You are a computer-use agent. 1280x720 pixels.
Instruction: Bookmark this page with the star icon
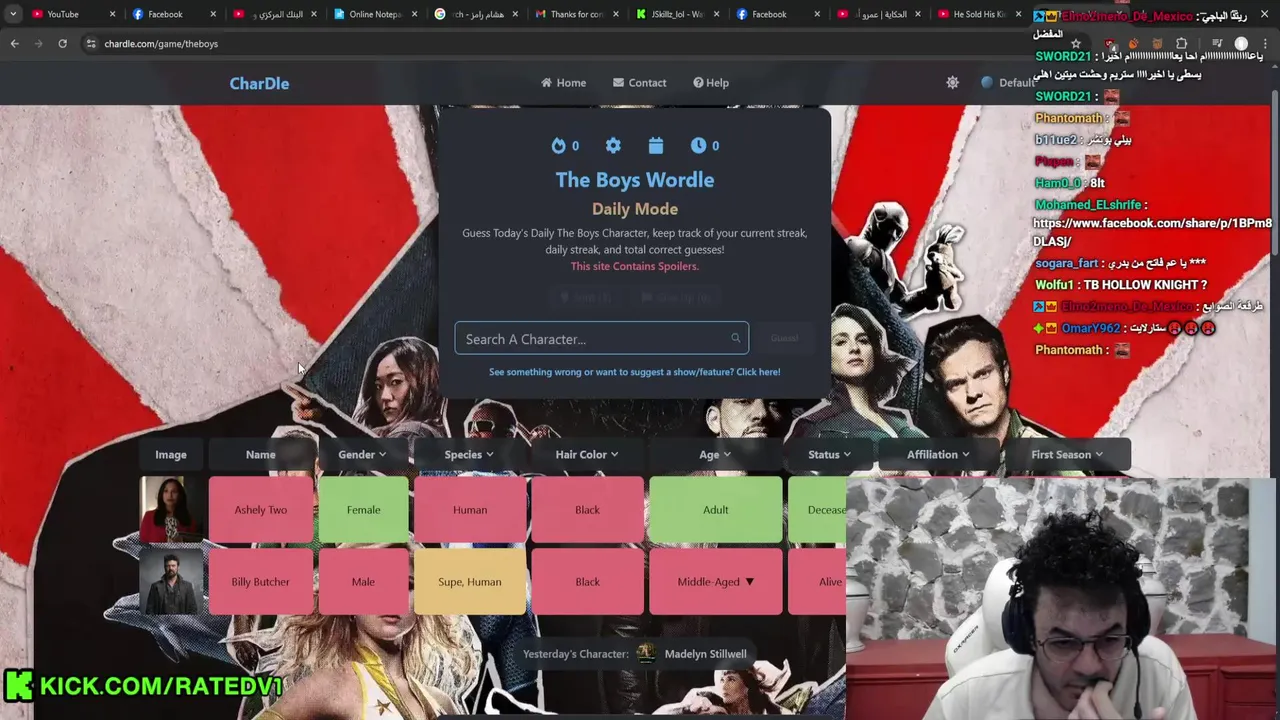1076,44
